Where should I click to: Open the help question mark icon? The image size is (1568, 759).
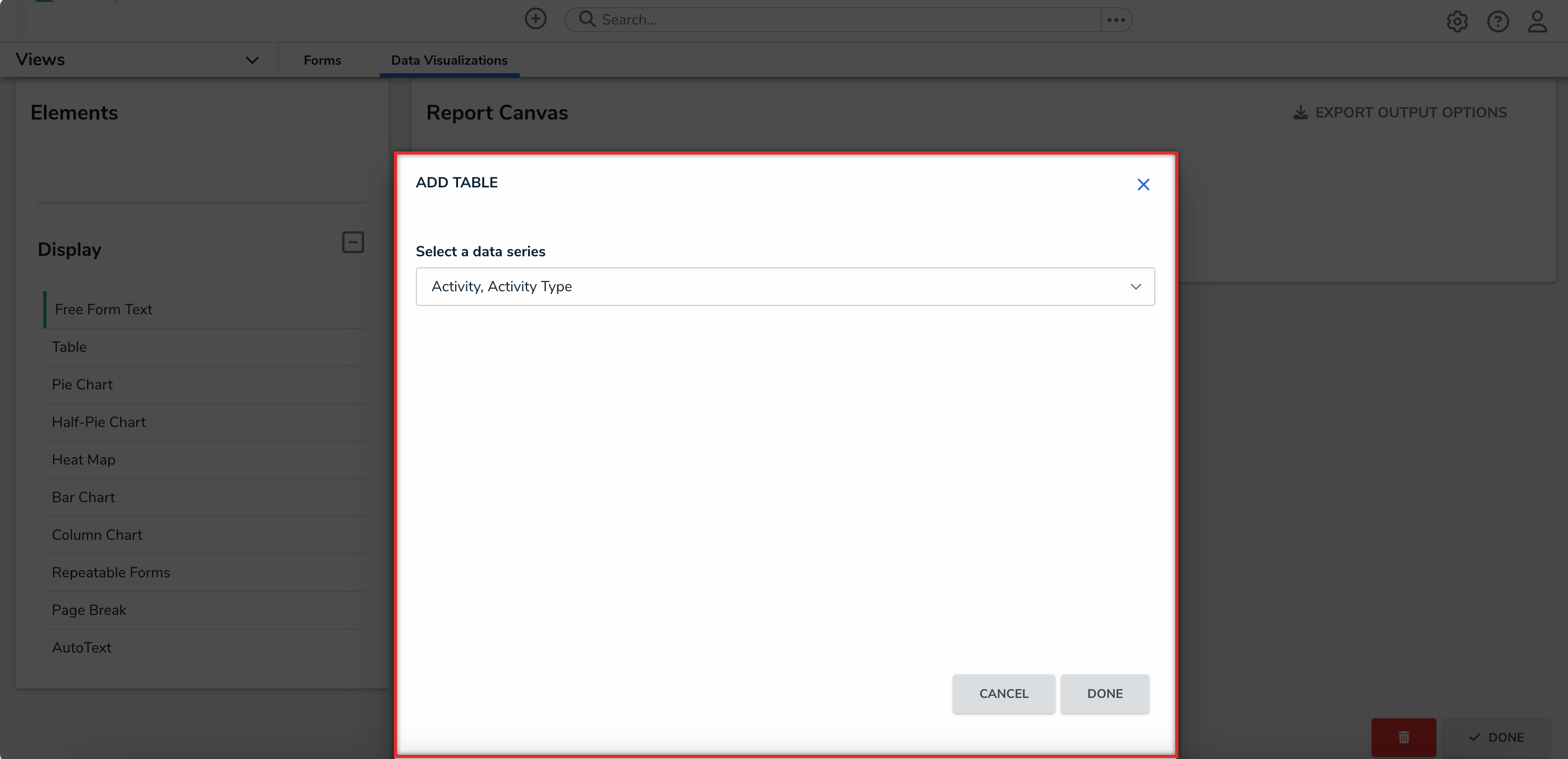click(x=1497, y=21)
